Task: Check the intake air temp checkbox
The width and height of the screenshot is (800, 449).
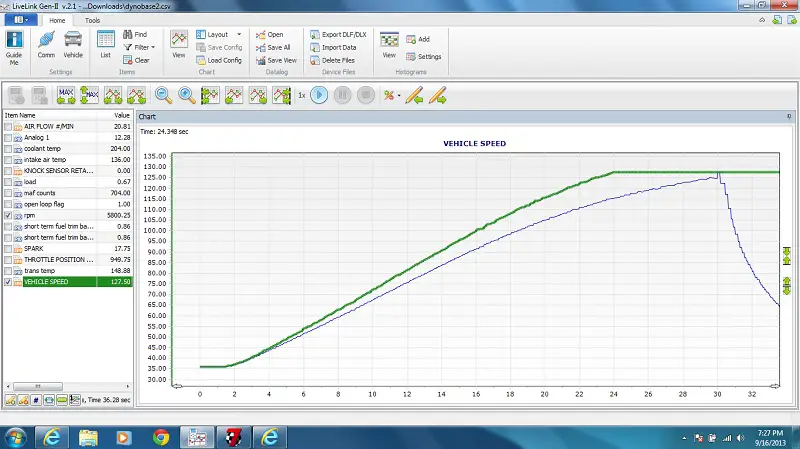Action: tap(8, 160)
